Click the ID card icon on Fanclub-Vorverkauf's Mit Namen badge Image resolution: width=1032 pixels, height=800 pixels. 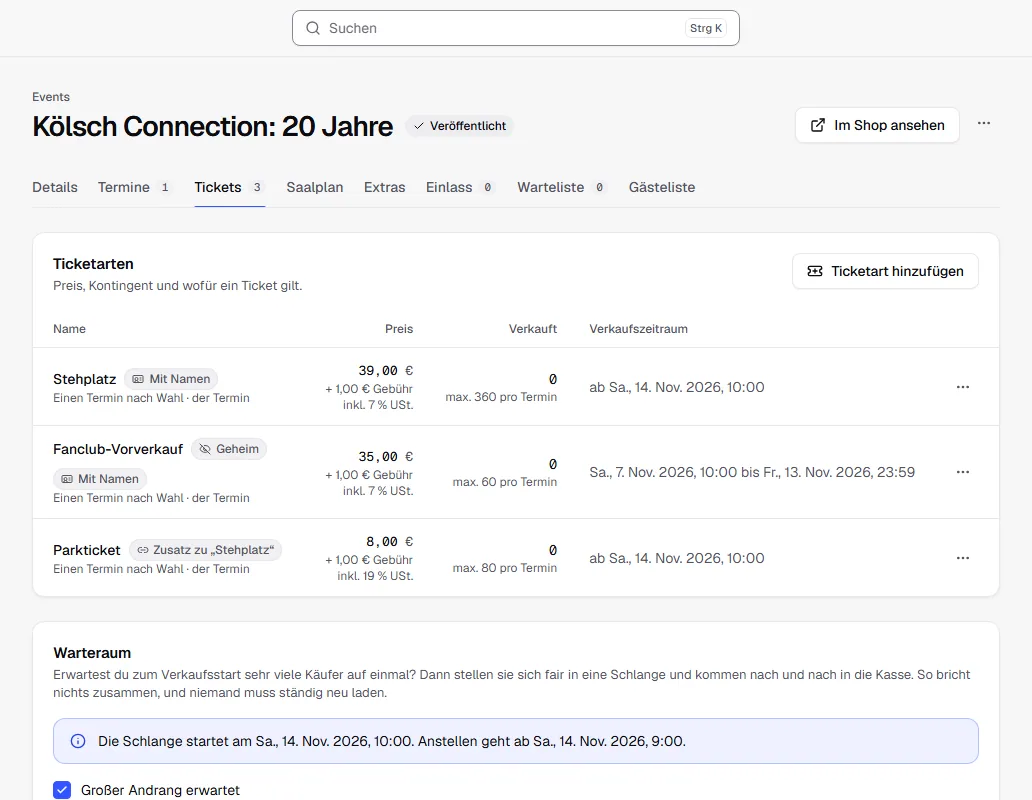click(67, 479)
